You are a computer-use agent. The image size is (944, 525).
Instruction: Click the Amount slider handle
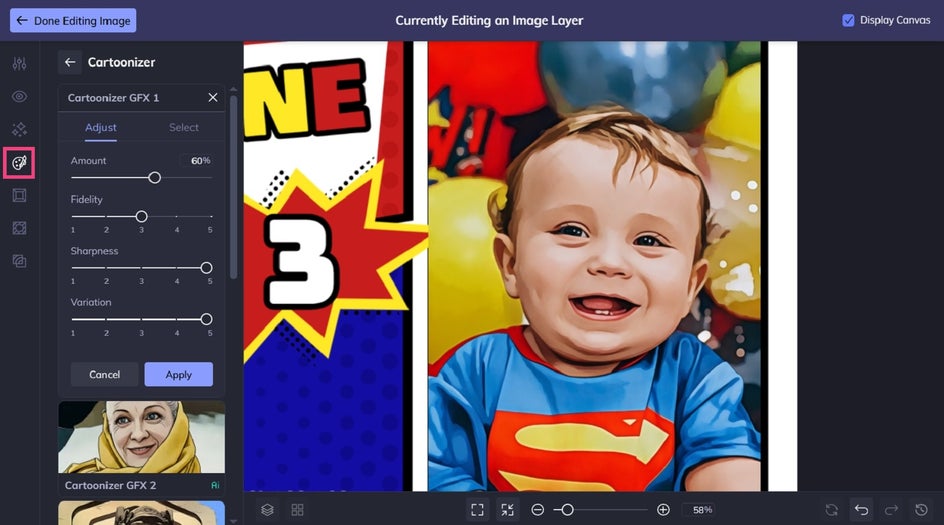[155, 178]
